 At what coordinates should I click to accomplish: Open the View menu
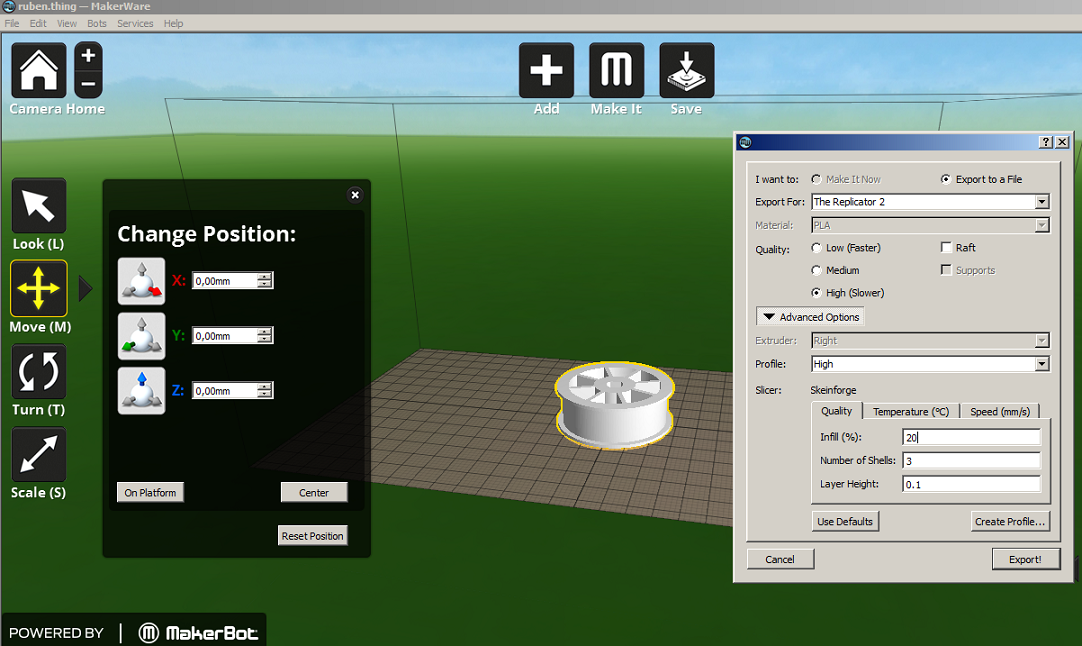tap(67, 23)
